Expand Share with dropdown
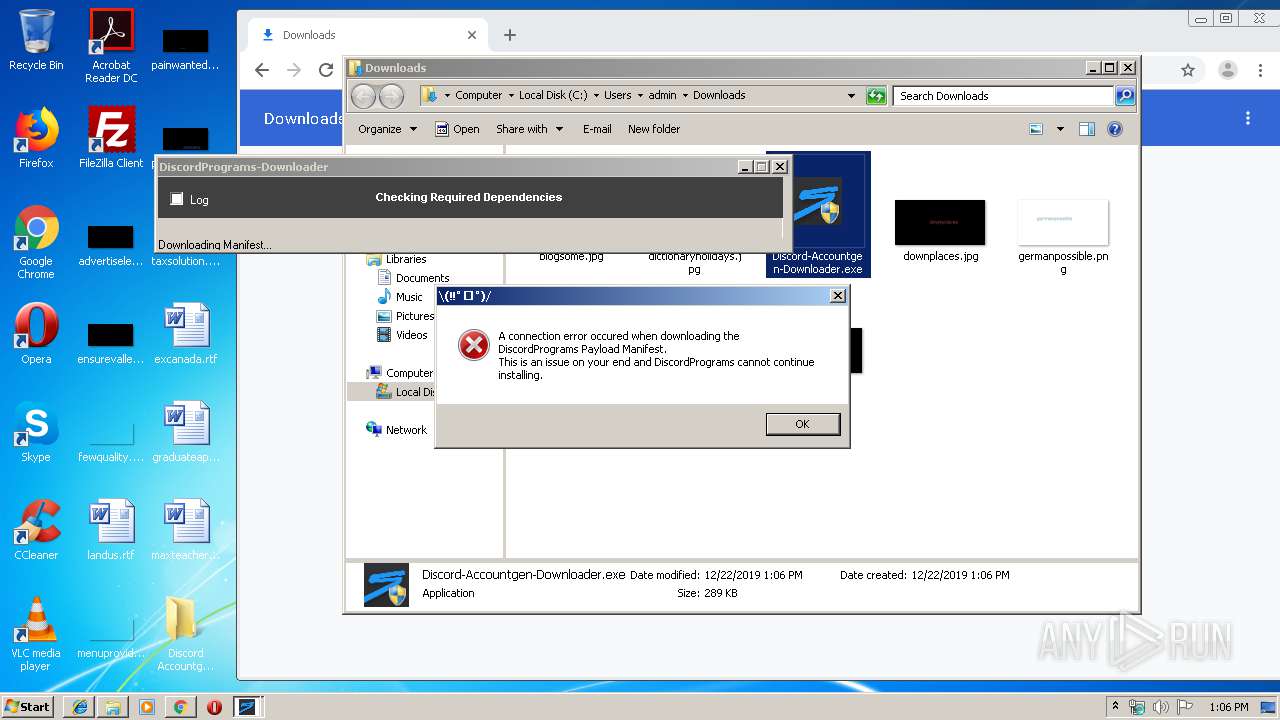The image size is (1280, 720). [x=530, y=129]
